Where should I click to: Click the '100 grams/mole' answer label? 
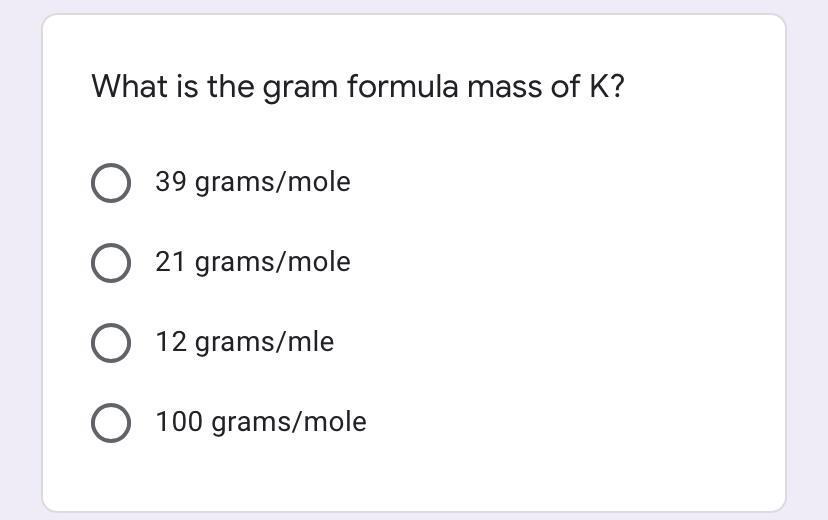pyautogui.click(x=260, y=422)
